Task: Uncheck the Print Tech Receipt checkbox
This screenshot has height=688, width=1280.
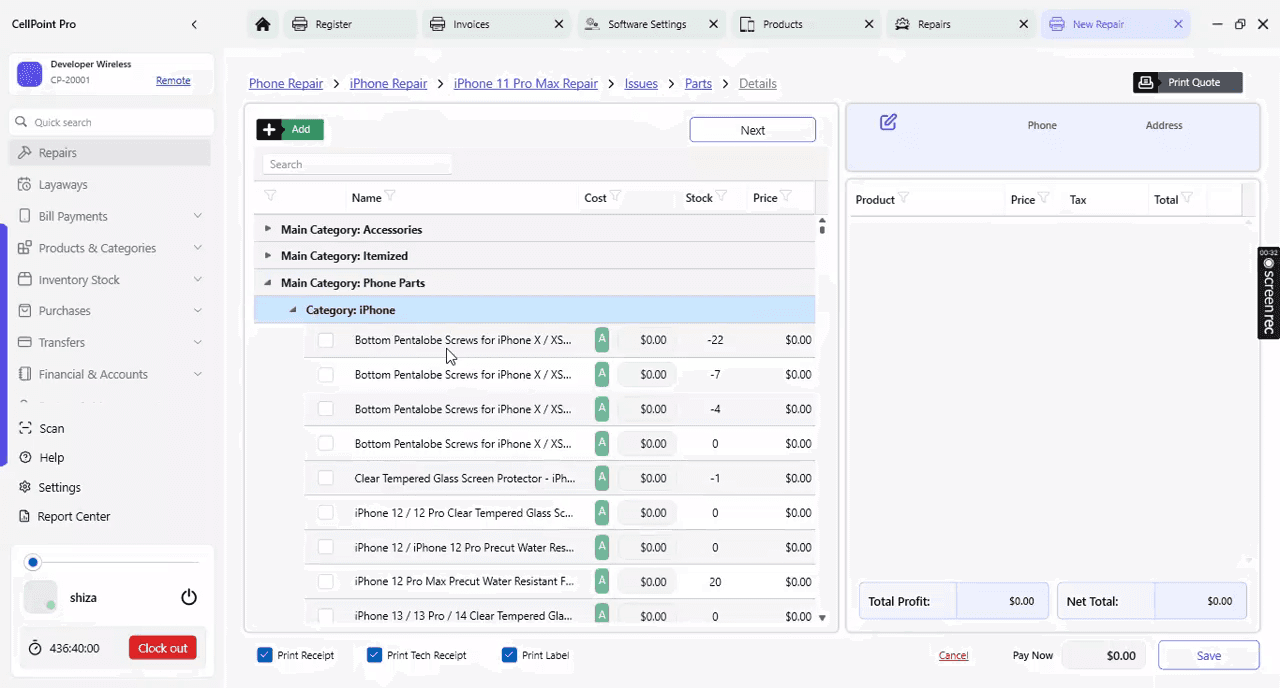Action: [x=375, y=655]
